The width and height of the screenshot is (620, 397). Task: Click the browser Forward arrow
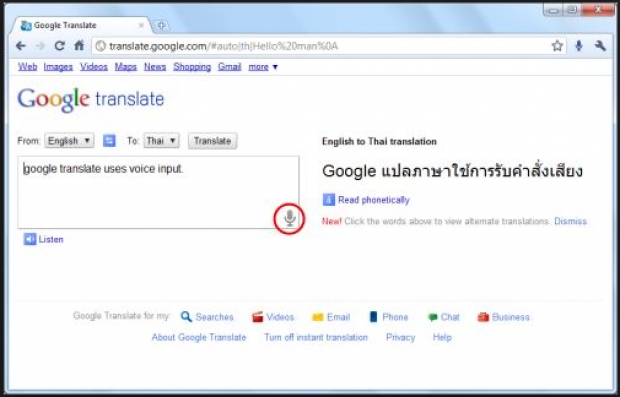(x=40, y=46)
